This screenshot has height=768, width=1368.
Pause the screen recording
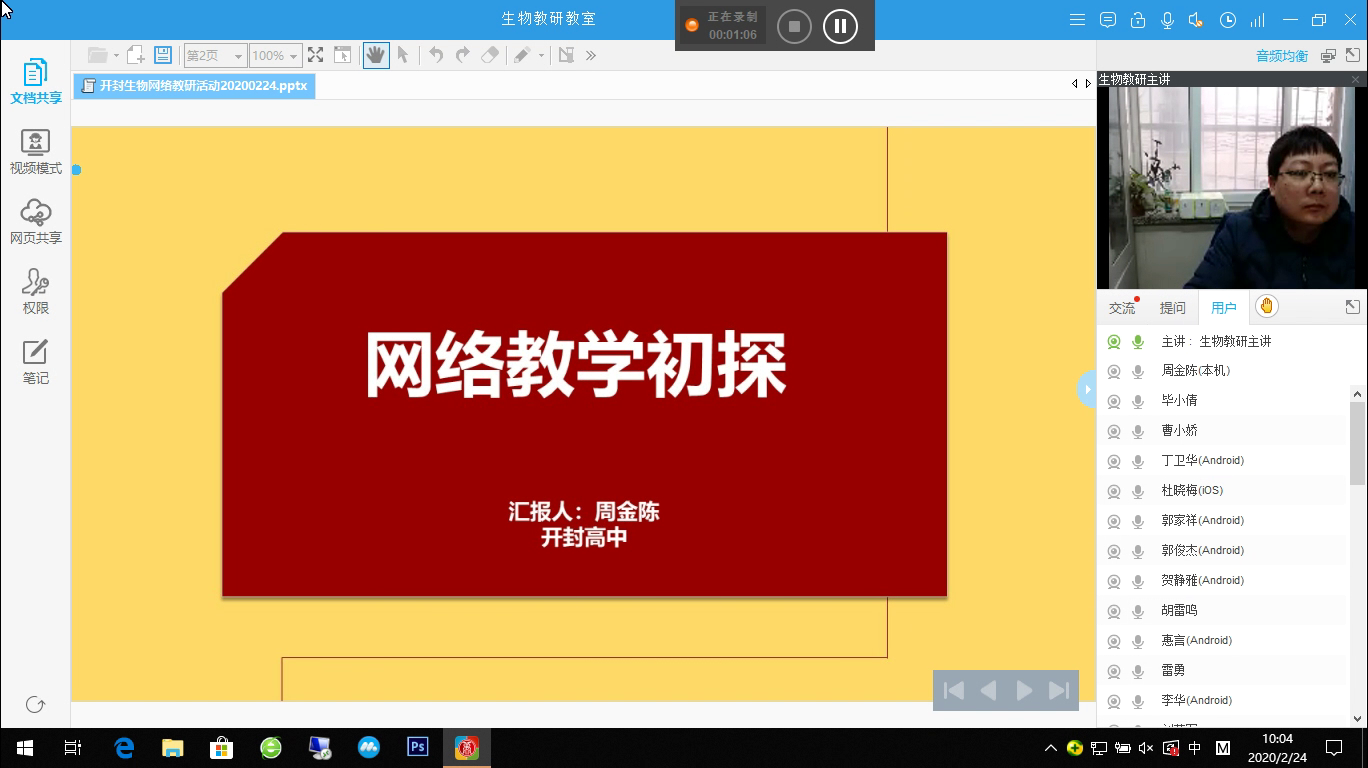tap(840, 26)
